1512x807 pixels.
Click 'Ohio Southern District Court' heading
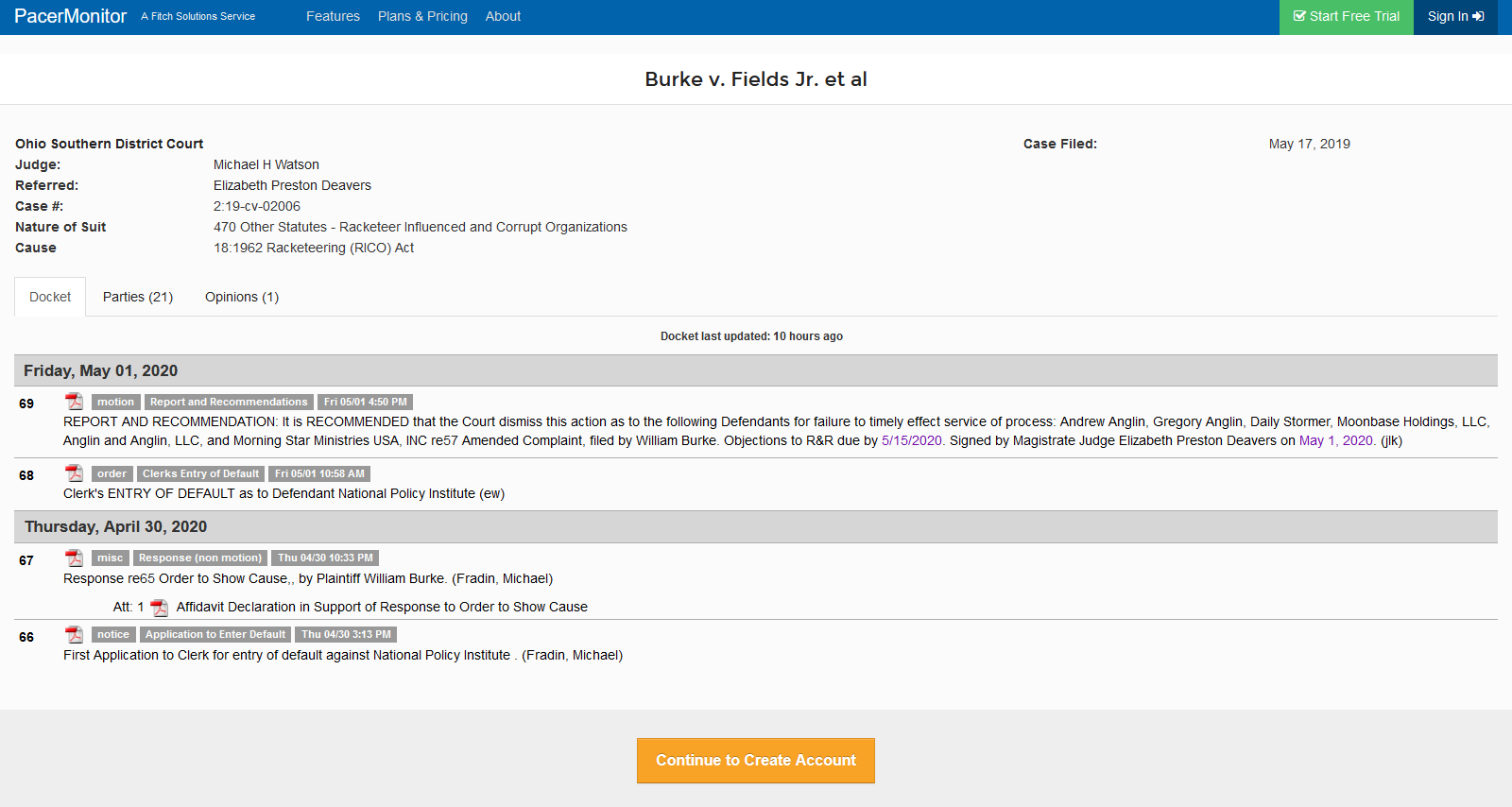tap(110, 144)
